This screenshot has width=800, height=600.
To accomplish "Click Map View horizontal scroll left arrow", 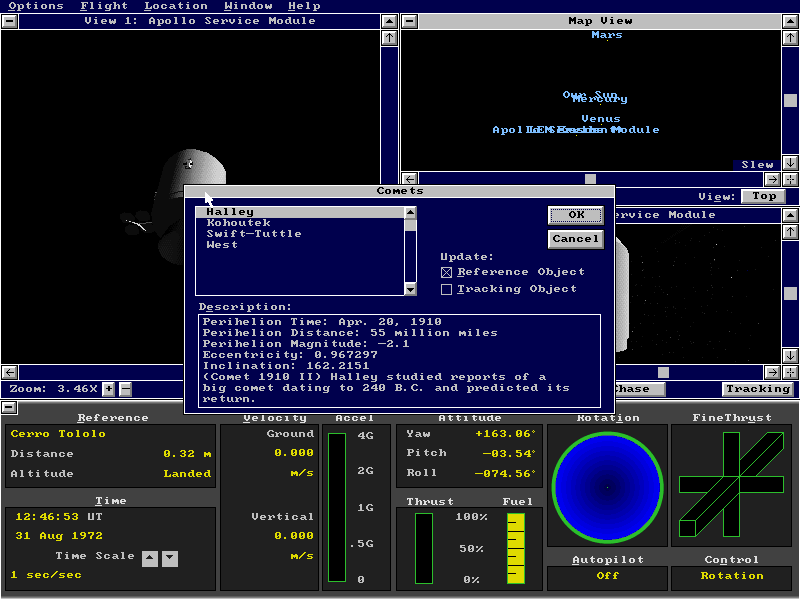I will pyautogui.click(x=410, y=179).
